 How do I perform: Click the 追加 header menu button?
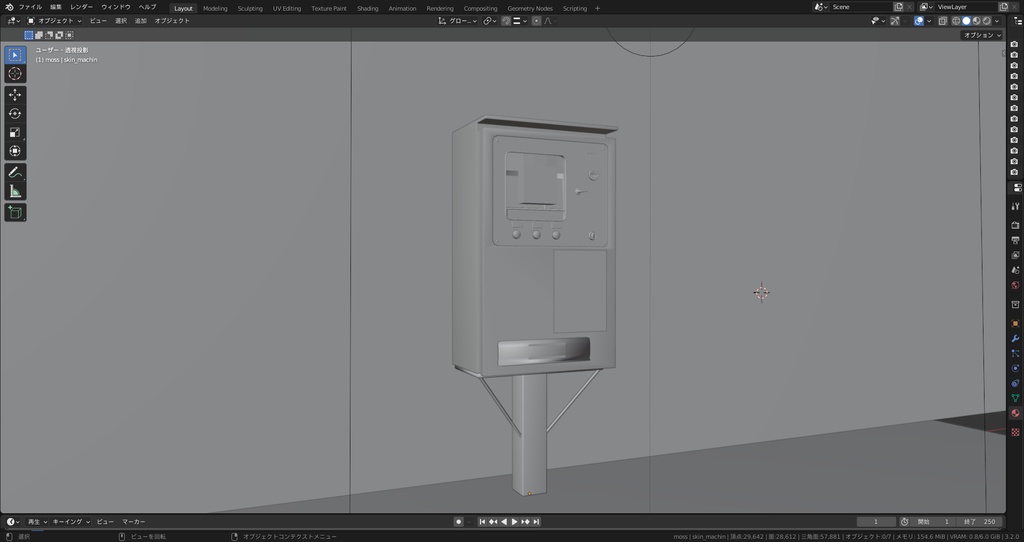click(x=140, y=20)
